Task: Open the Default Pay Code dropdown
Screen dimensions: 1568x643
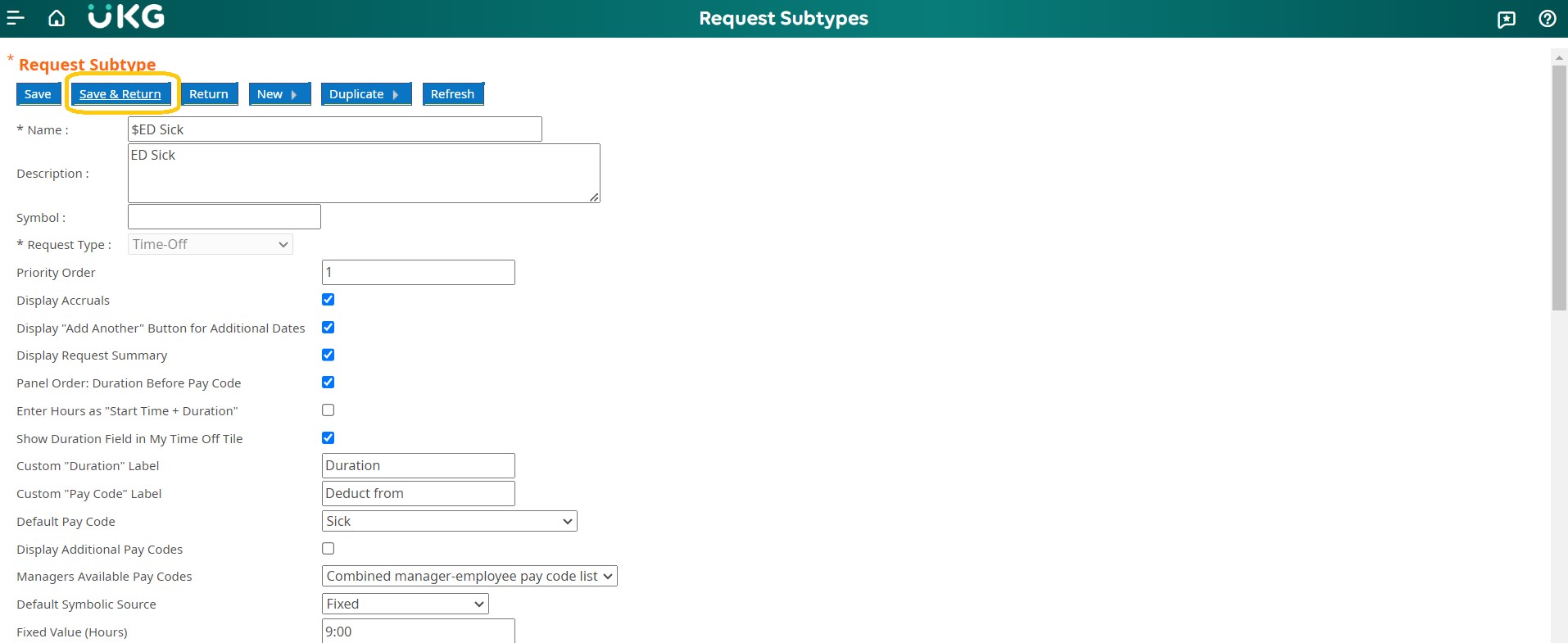Action: click(449, 522)
